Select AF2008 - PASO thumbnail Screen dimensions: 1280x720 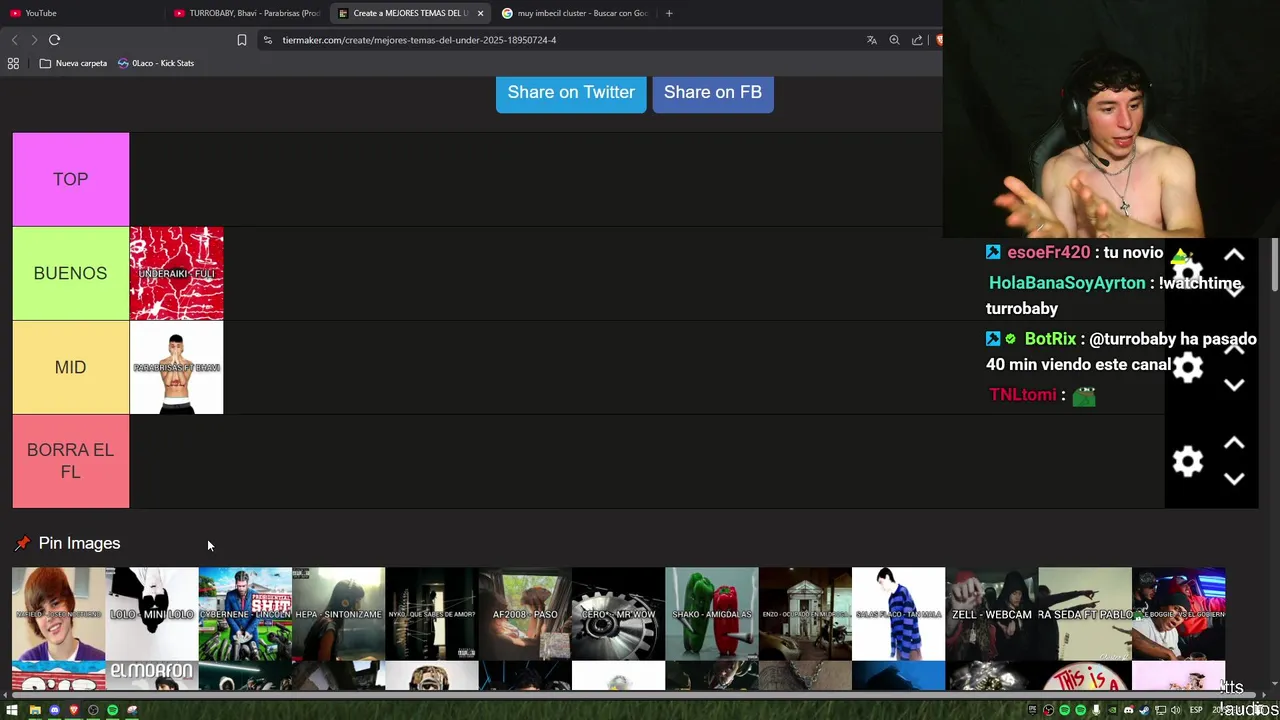click(525, 614)
